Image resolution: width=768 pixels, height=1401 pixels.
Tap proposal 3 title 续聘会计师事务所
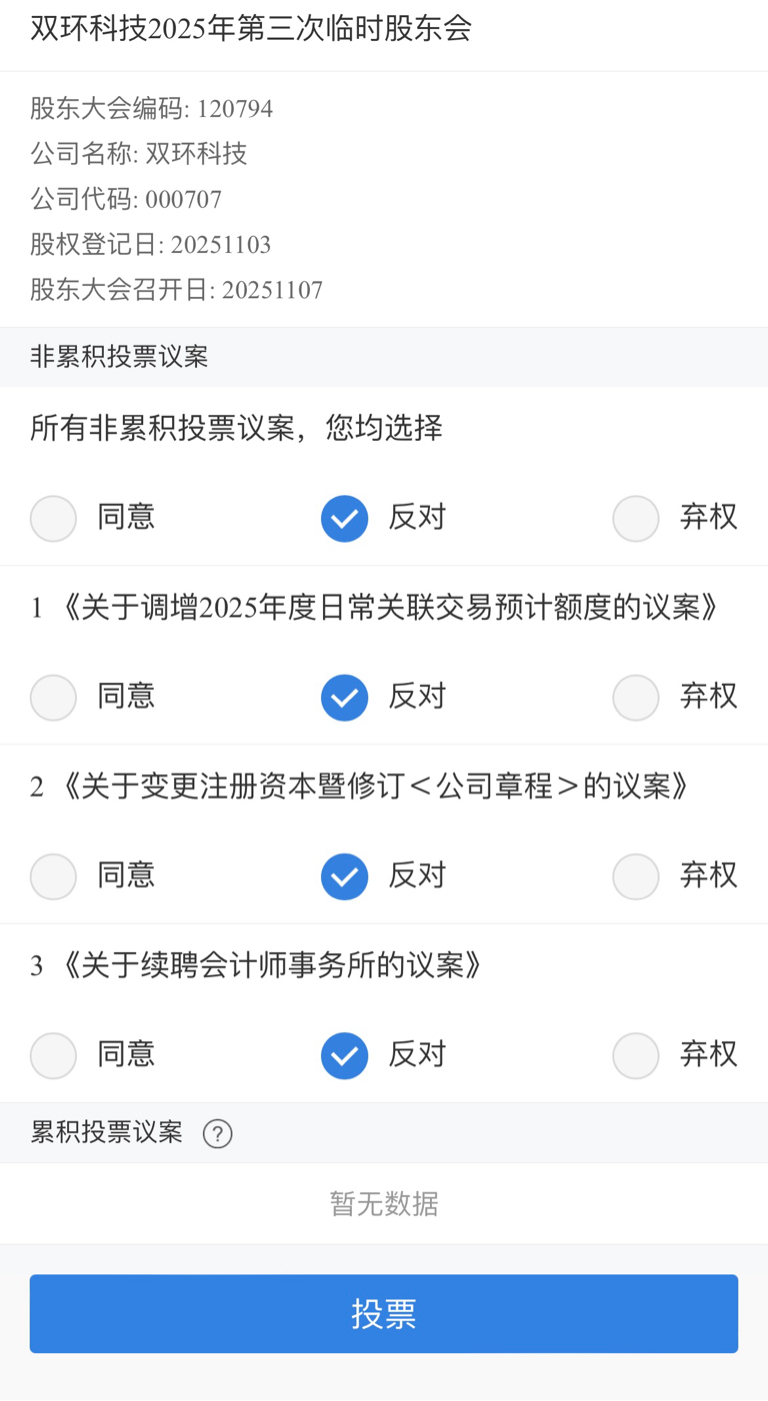[257, 966]
